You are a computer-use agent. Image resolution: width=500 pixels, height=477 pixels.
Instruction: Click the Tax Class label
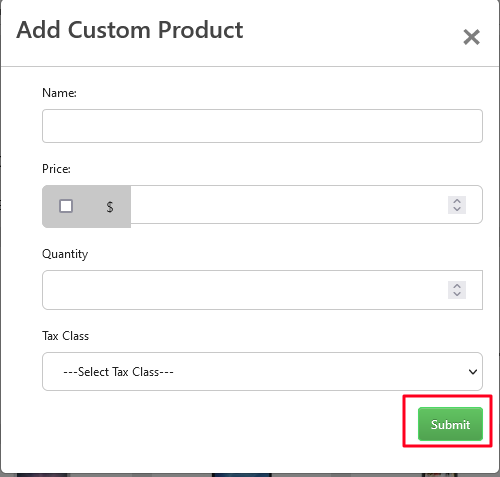tap(66, 336)
